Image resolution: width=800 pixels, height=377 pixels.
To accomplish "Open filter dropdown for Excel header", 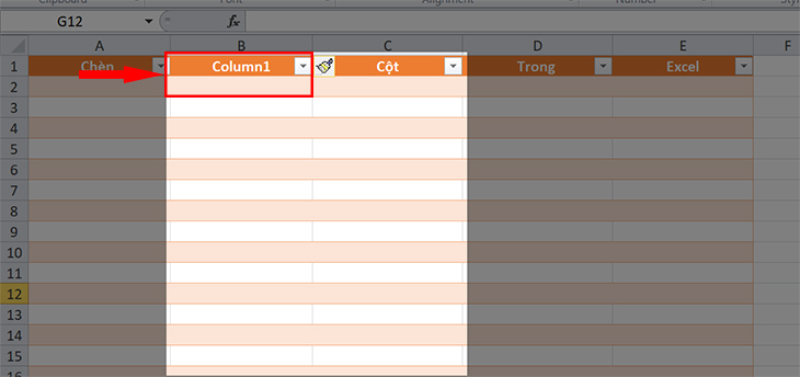I will [x=743, y=66].
